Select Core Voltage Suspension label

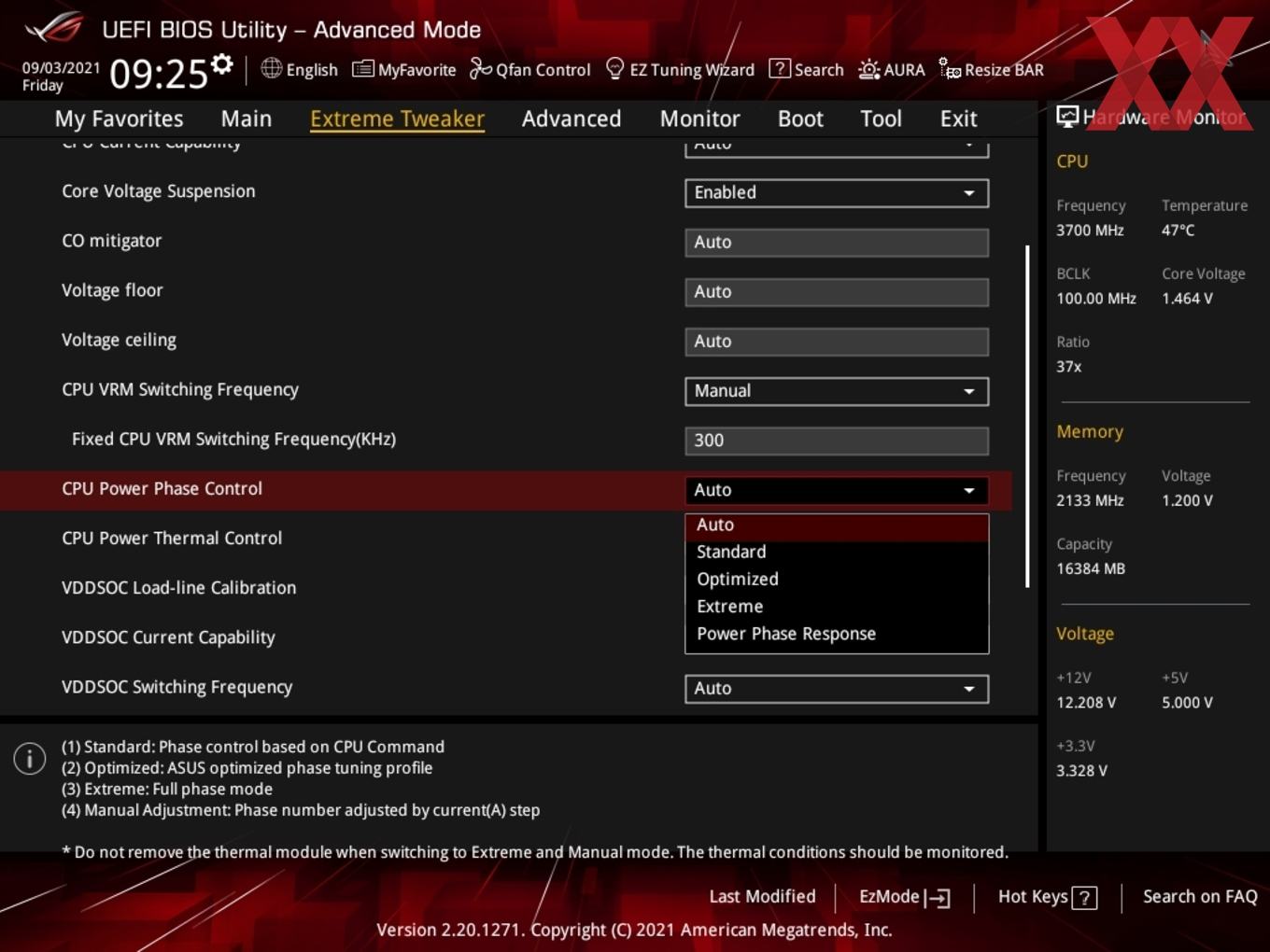coord(158,191)
